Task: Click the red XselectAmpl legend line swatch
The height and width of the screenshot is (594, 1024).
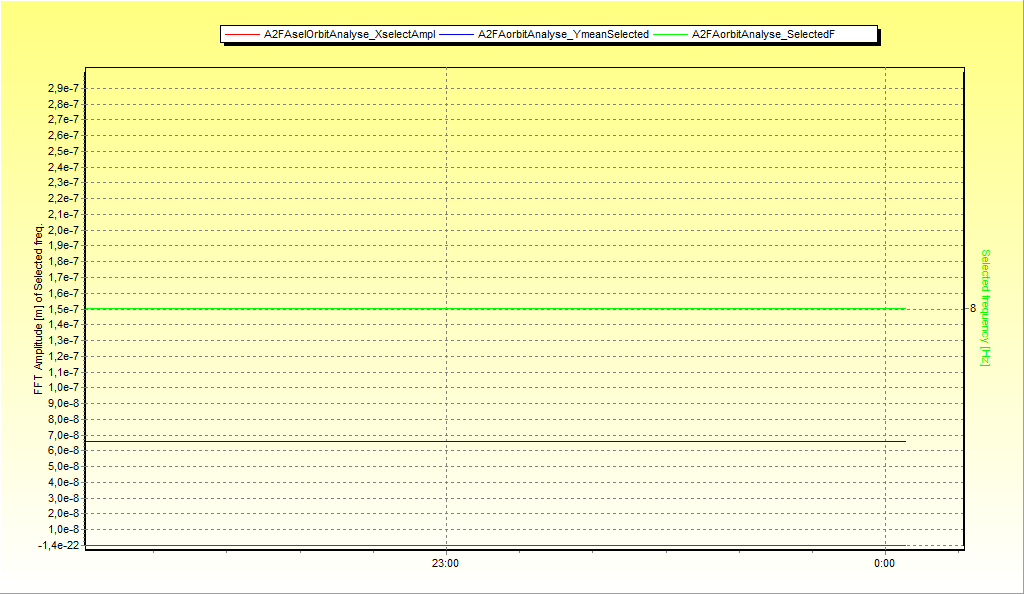Action: point(241,35)
